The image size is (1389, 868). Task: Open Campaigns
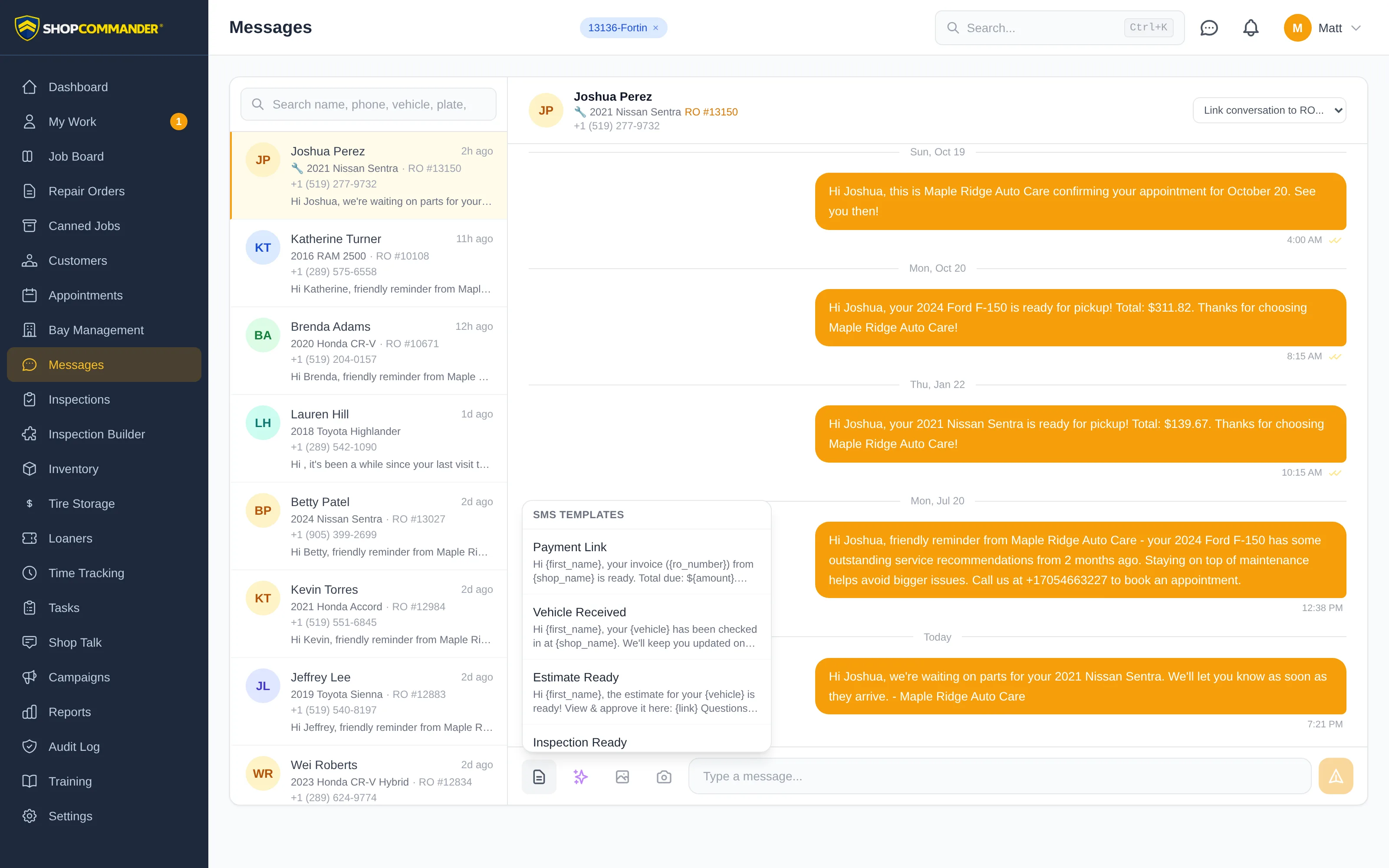[x=104, y=677]
